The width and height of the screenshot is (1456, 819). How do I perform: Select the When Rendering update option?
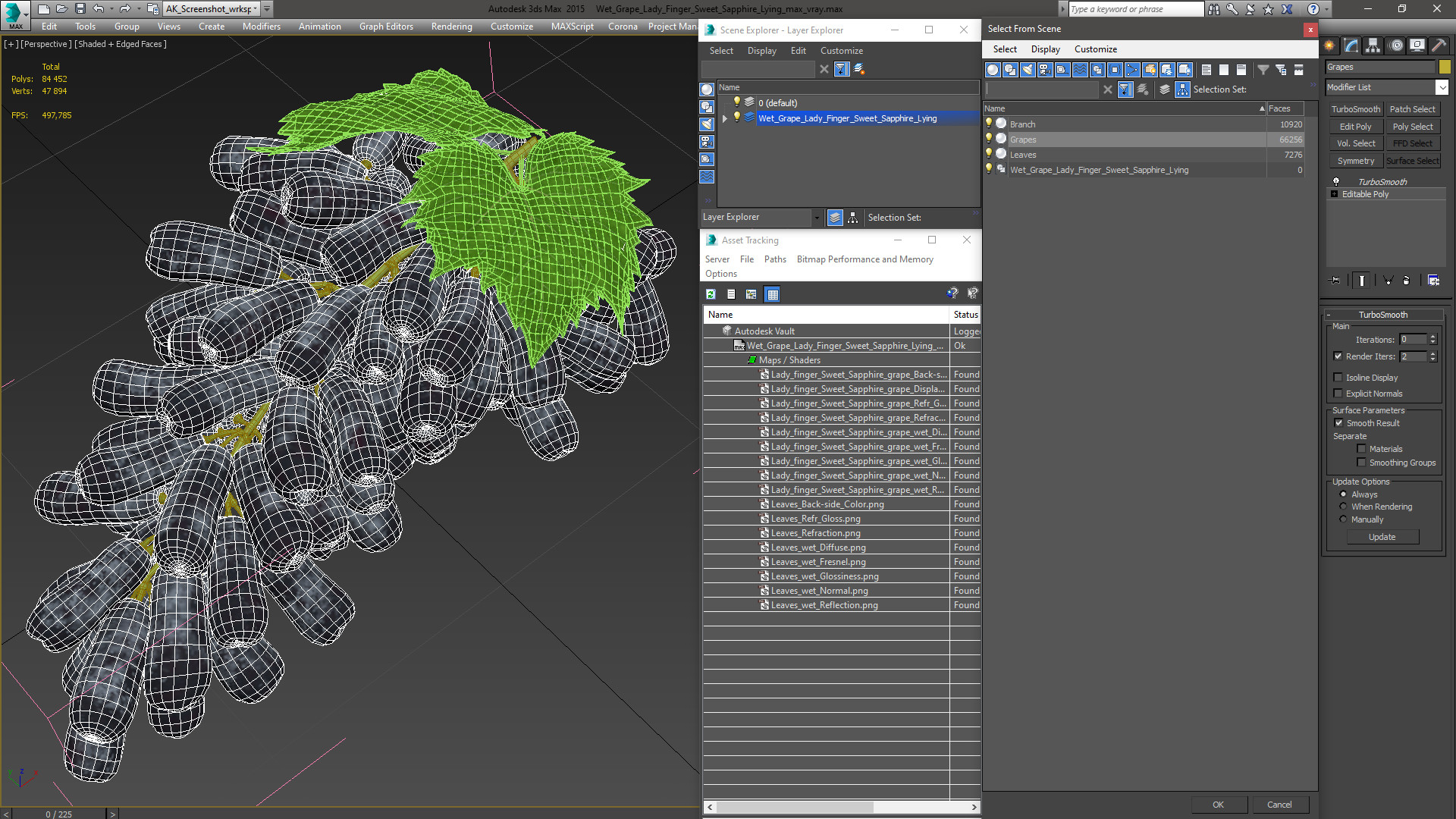pyautogui.click(x=1343, y=507)
